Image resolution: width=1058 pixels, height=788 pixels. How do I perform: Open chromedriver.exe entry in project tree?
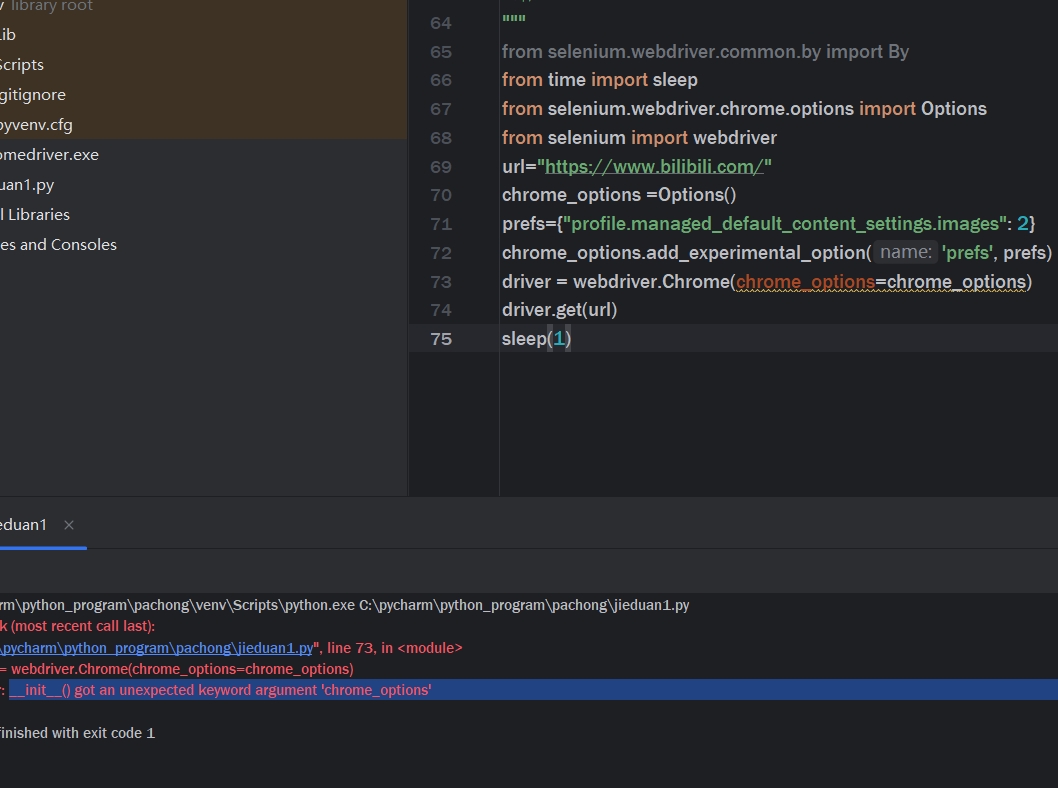(x=49, y=154)
